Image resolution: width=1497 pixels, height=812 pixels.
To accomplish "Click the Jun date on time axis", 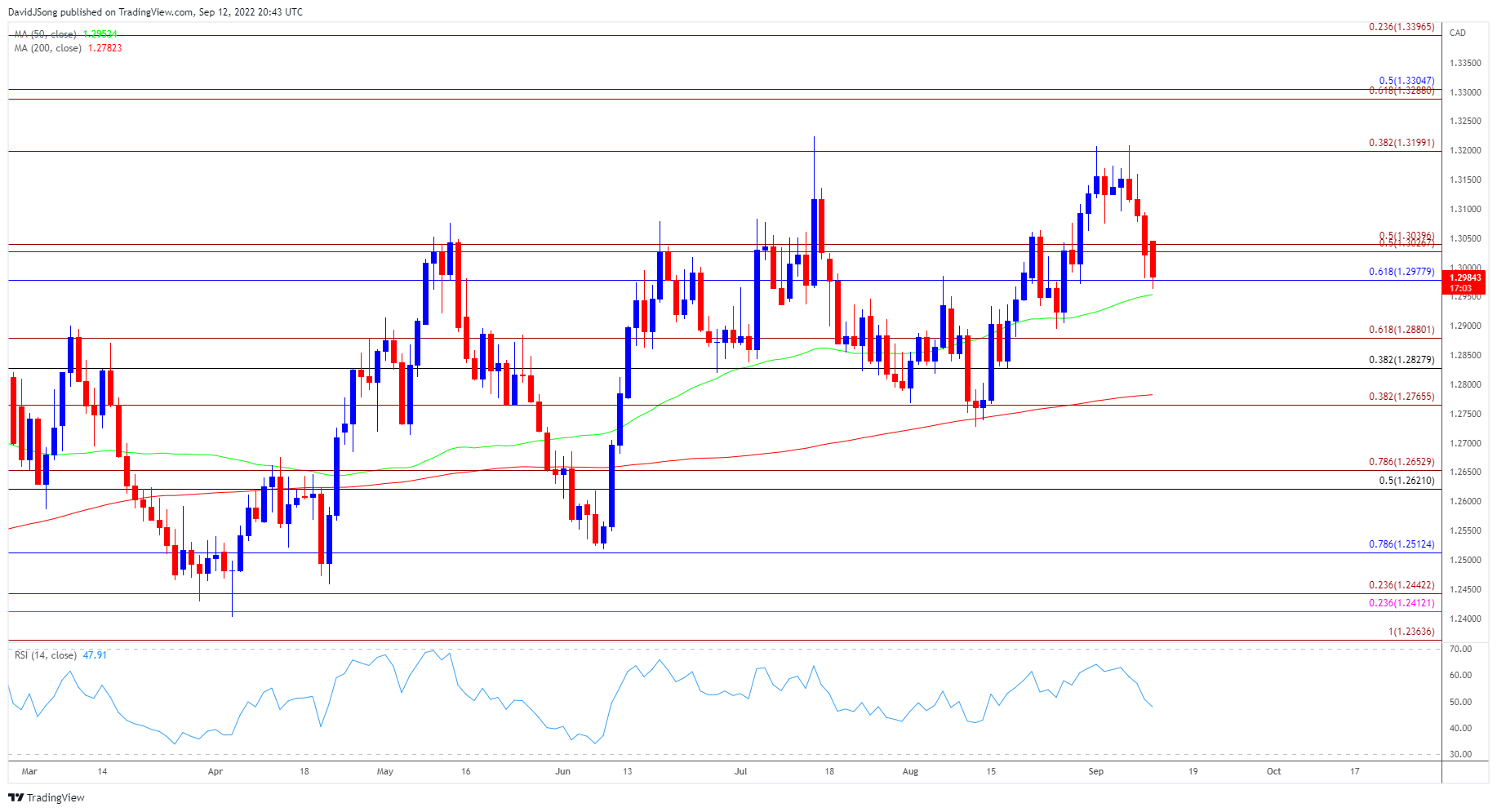I will tap(562, 771).
